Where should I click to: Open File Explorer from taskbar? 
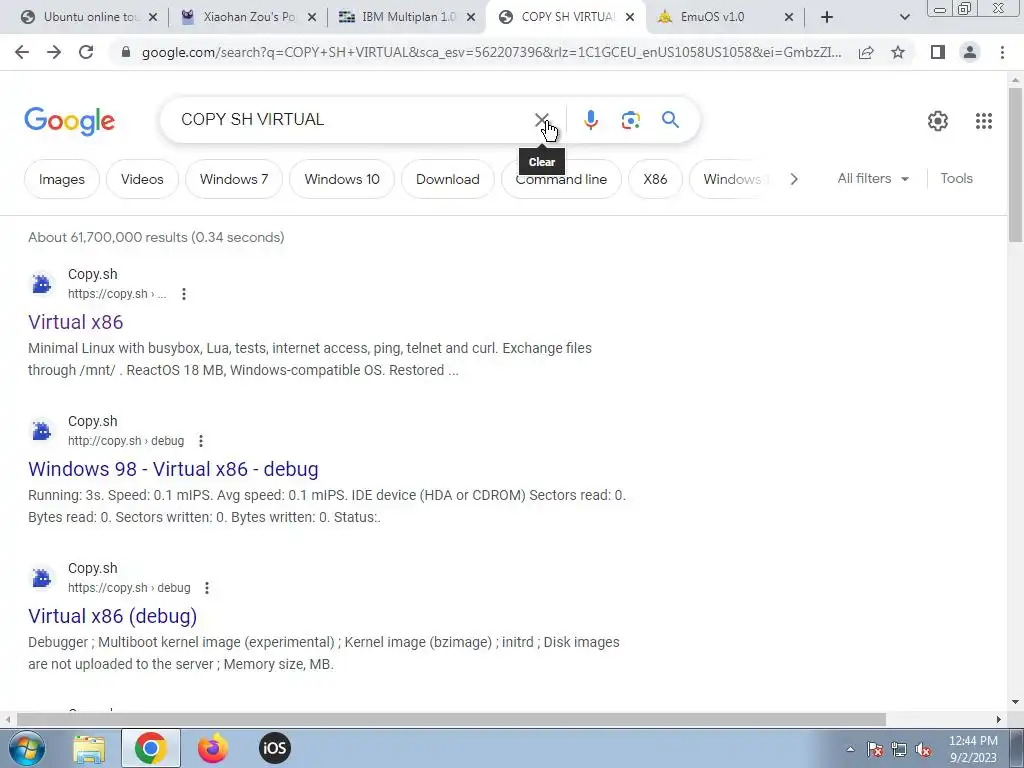tap(89, 748)
